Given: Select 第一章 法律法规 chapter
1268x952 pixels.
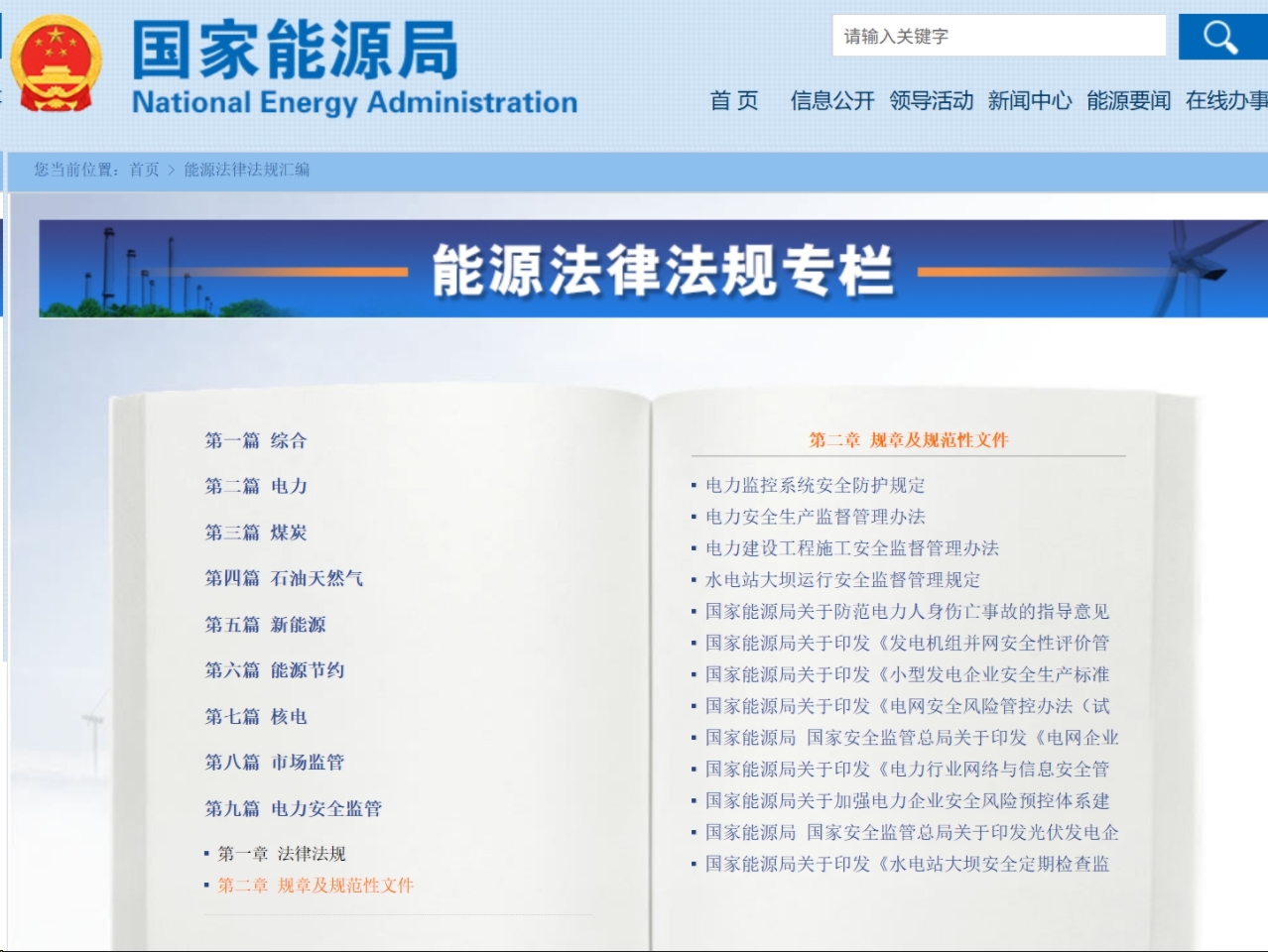Looking at the screenshot, I should click(x=282, y=854).
